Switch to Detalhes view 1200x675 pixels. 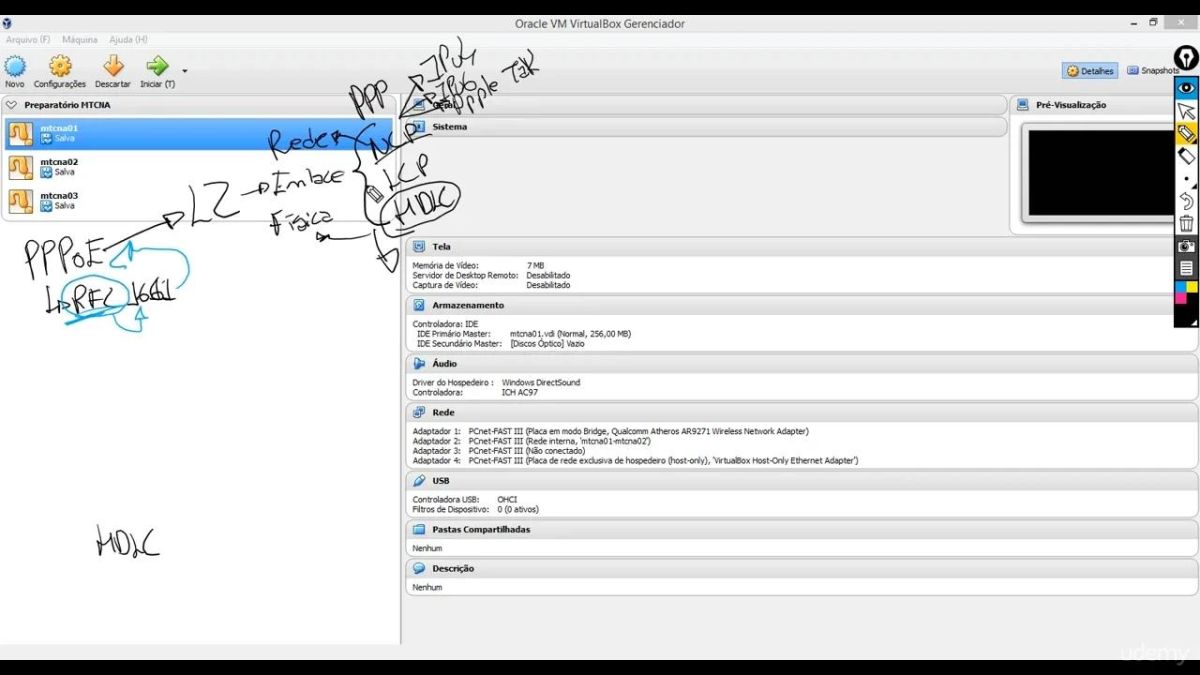click(x=1090, y=71)
